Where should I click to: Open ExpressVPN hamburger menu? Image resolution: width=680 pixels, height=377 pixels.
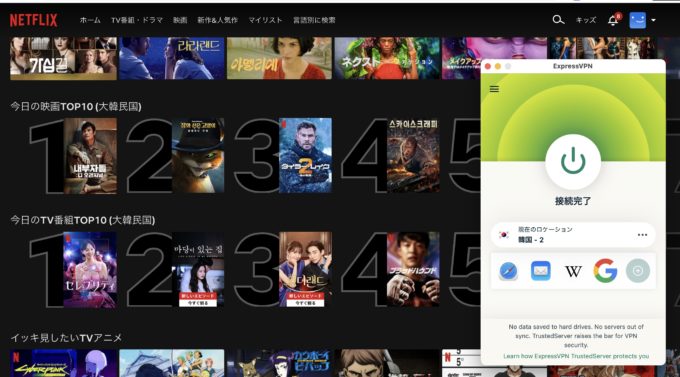[494, 89]
